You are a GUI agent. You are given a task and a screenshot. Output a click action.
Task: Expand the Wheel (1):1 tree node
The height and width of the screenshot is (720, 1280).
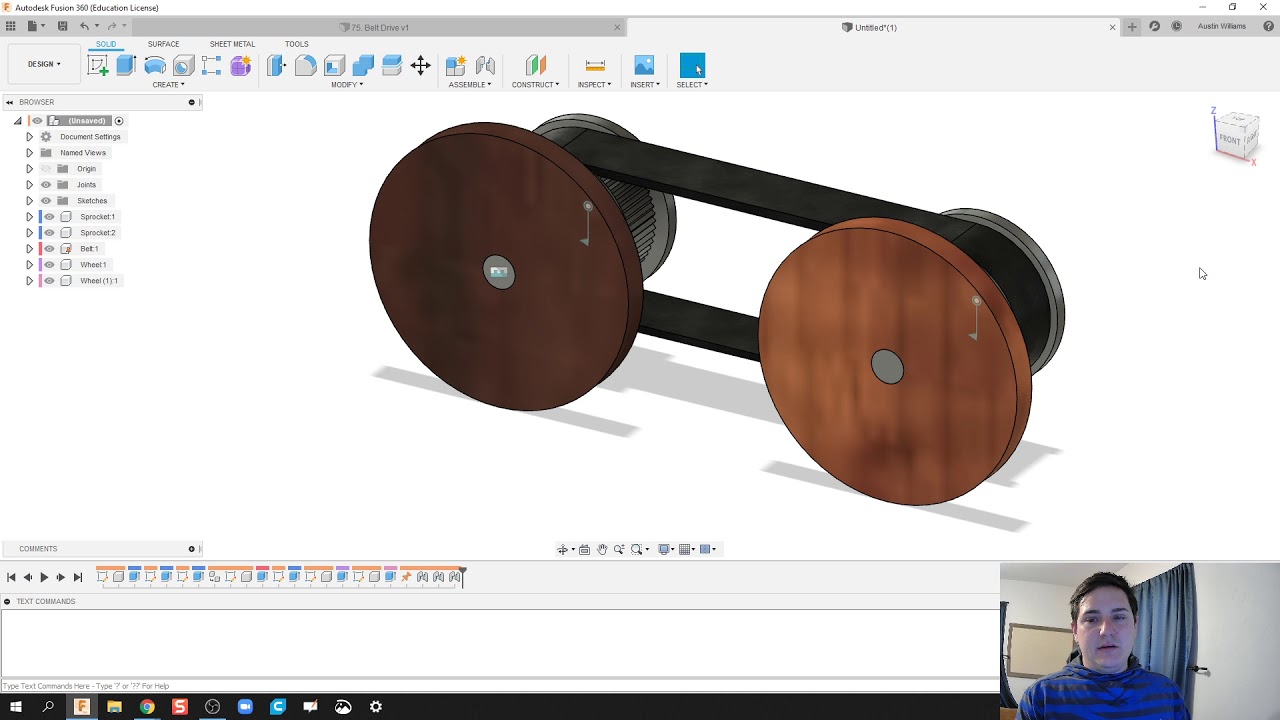point(29,281)
